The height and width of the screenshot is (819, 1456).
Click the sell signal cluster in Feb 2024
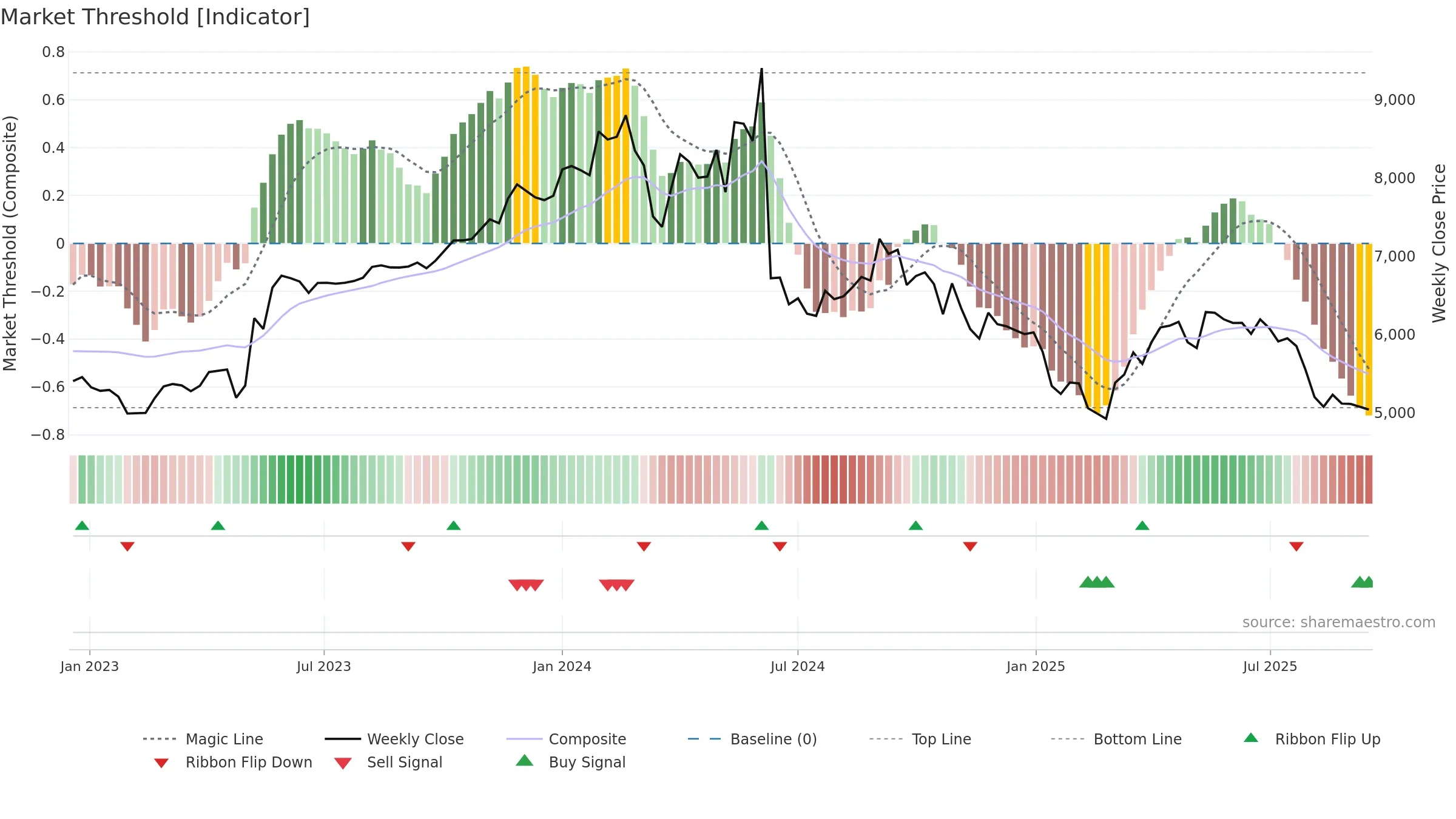point(617,585)
